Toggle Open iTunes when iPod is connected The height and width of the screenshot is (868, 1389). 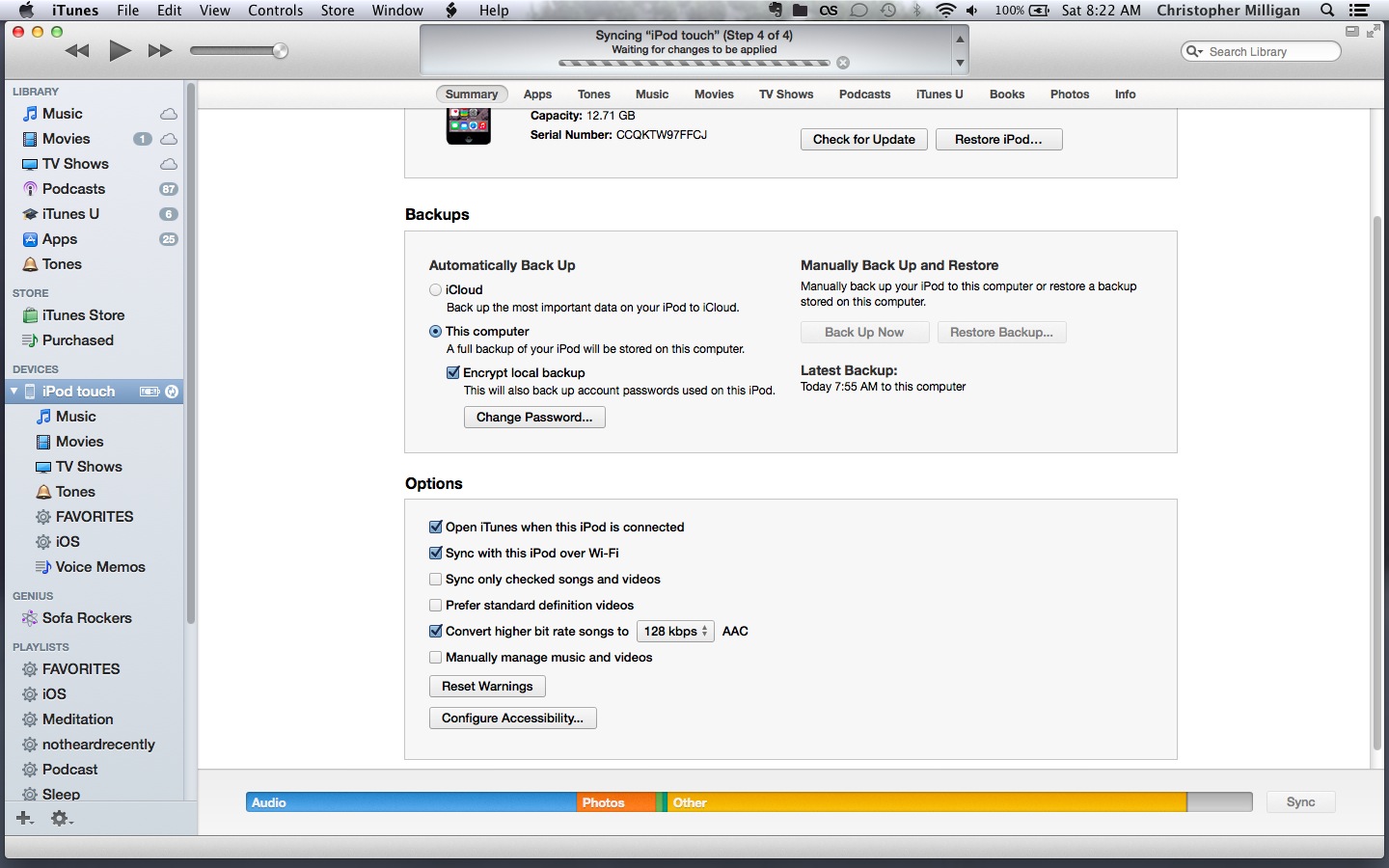[435, 527]
